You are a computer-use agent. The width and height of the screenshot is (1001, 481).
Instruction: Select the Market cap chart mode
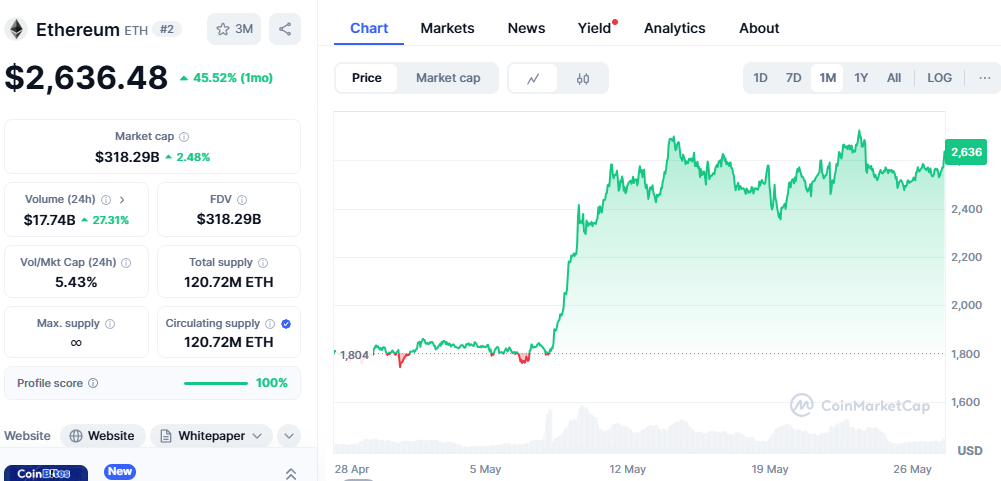point(448,78)
